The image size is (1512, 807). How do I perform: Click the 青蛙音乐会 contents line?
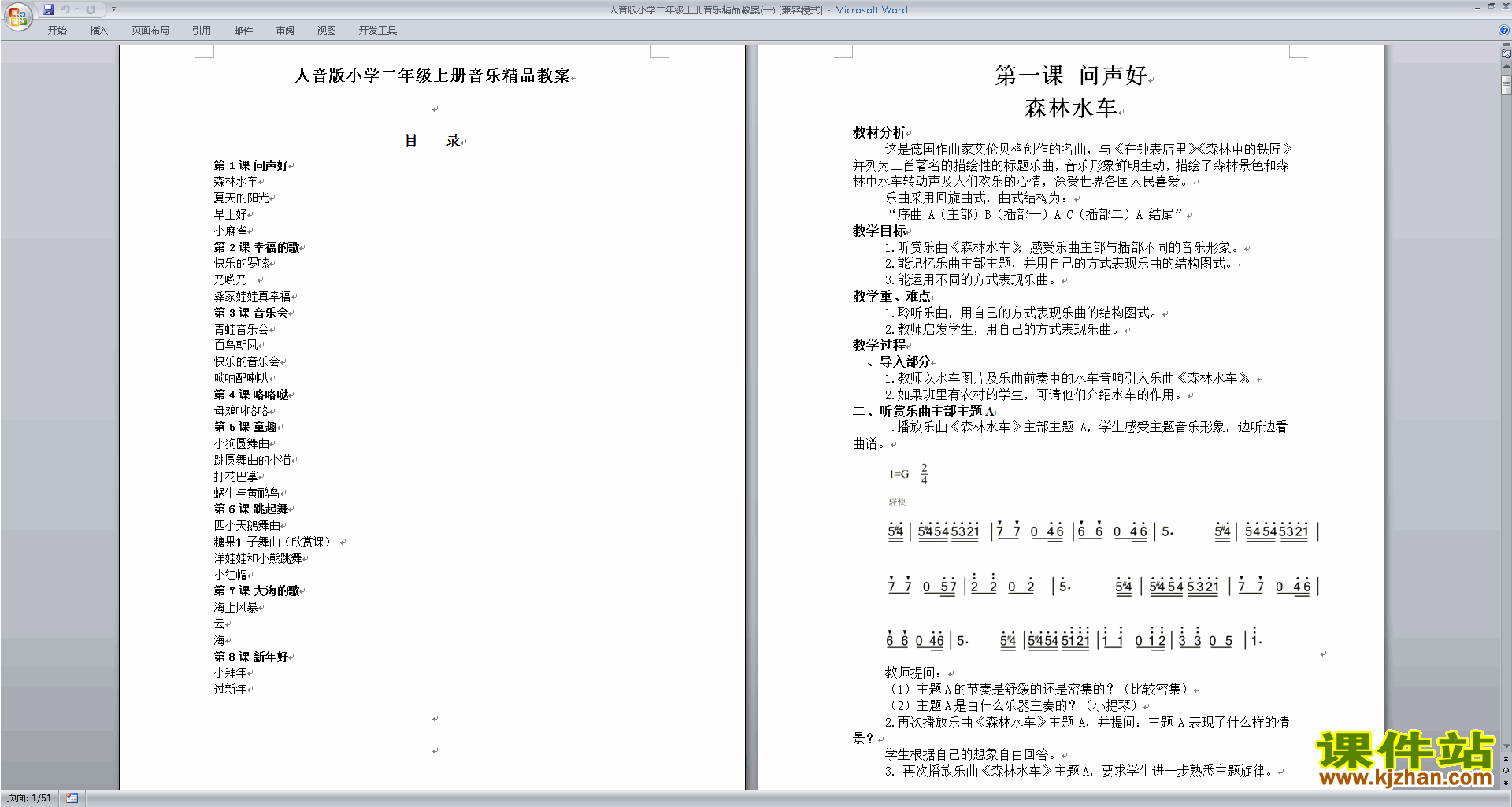(242, 329)
